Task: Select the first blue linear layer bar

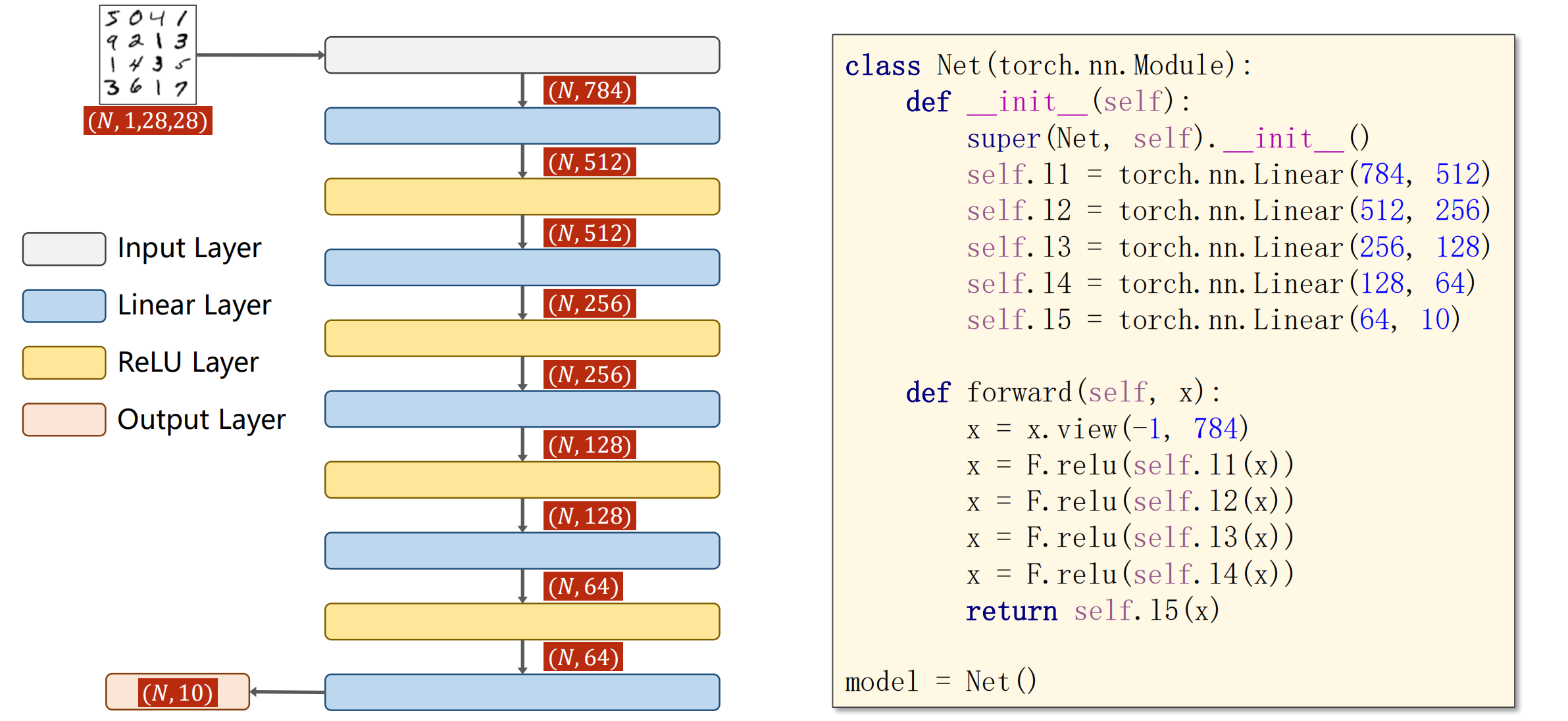Action: point(522,126)
